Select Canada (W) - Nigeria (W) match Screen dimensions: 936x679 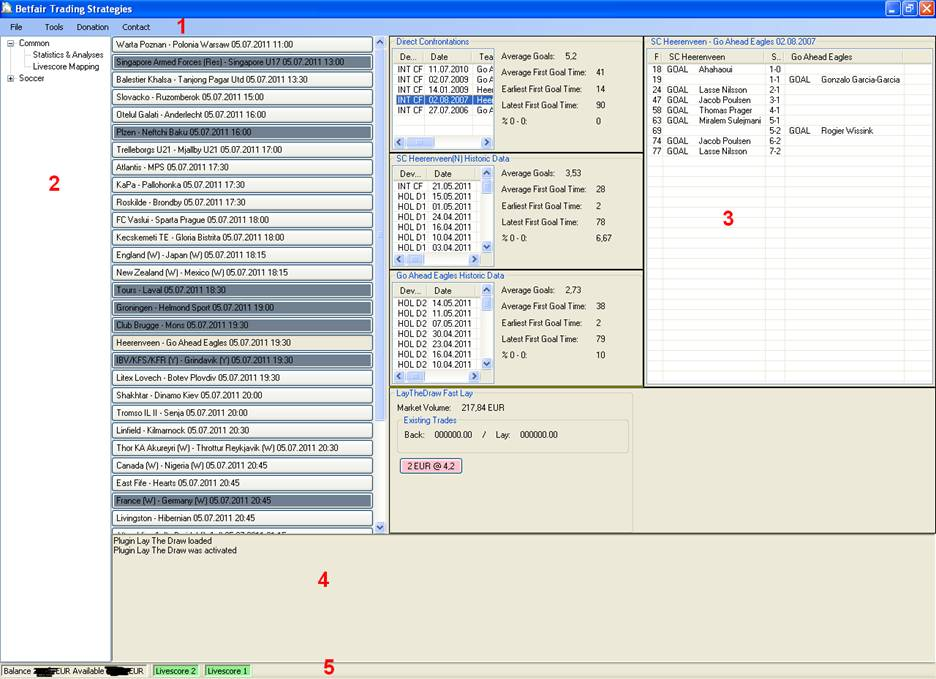click(242, 465)
